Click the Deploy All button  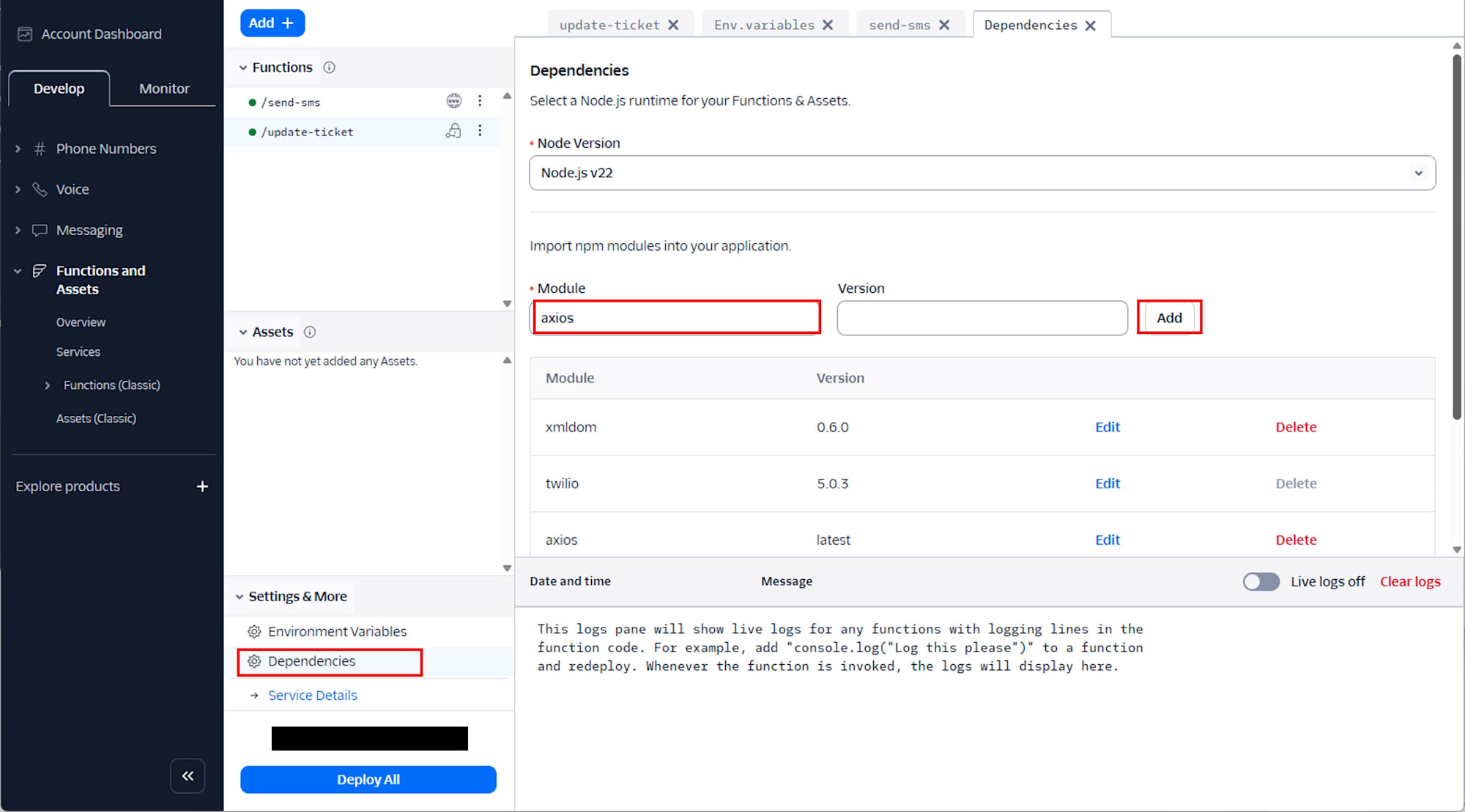[368, 780]
